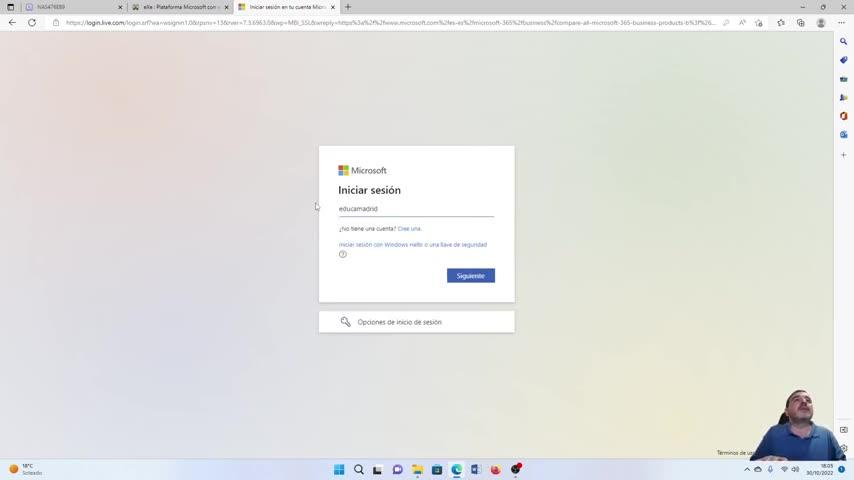Open password key icon in address bar
Image resolution: width=854 pixels, height=480 pixels.
pos(726,23)
